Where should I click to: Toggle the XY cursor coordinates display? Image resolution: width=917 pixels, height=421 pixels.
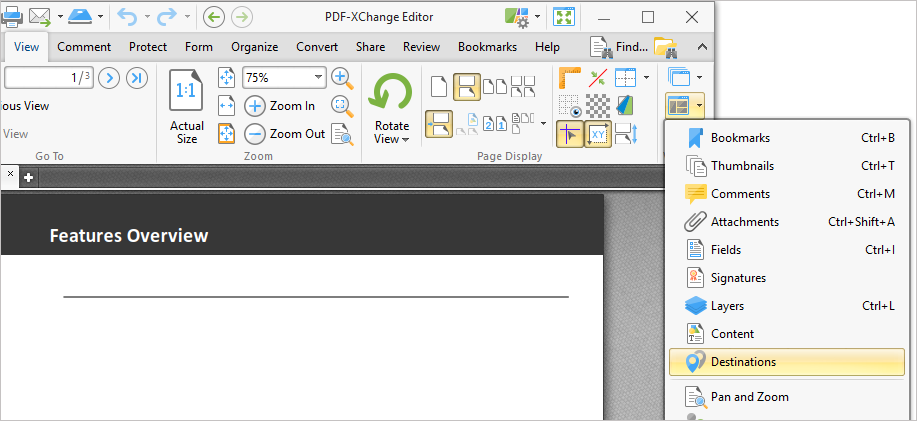[x=598, y=133]
